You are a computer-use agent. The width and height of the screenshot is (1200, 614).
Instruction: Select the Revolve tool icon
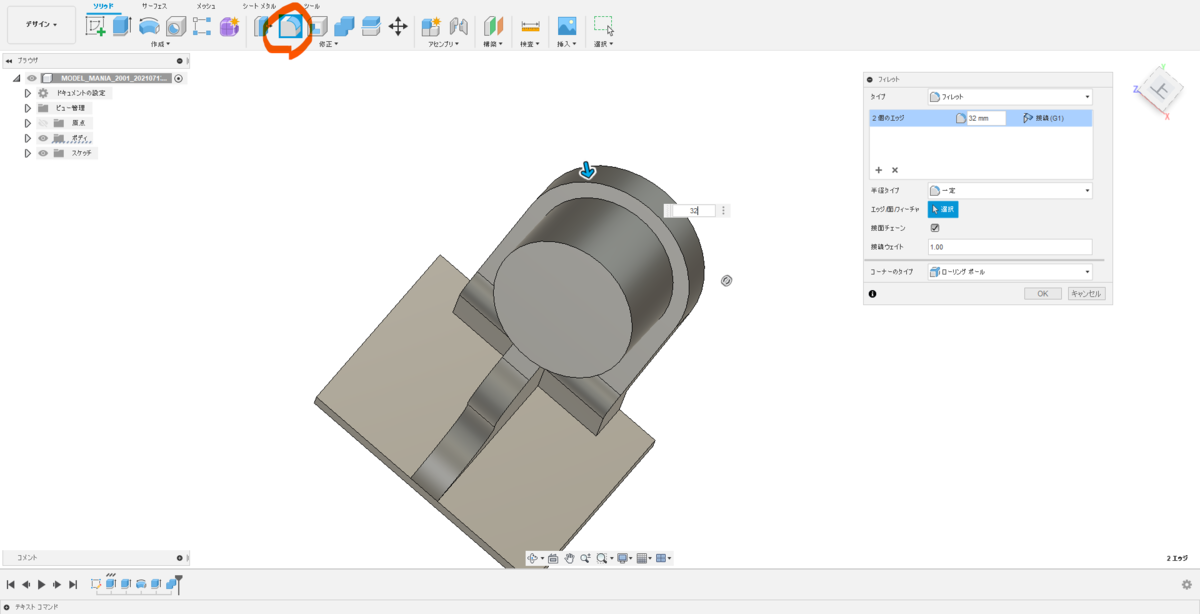pyautogui.click(x=149, y=27)
